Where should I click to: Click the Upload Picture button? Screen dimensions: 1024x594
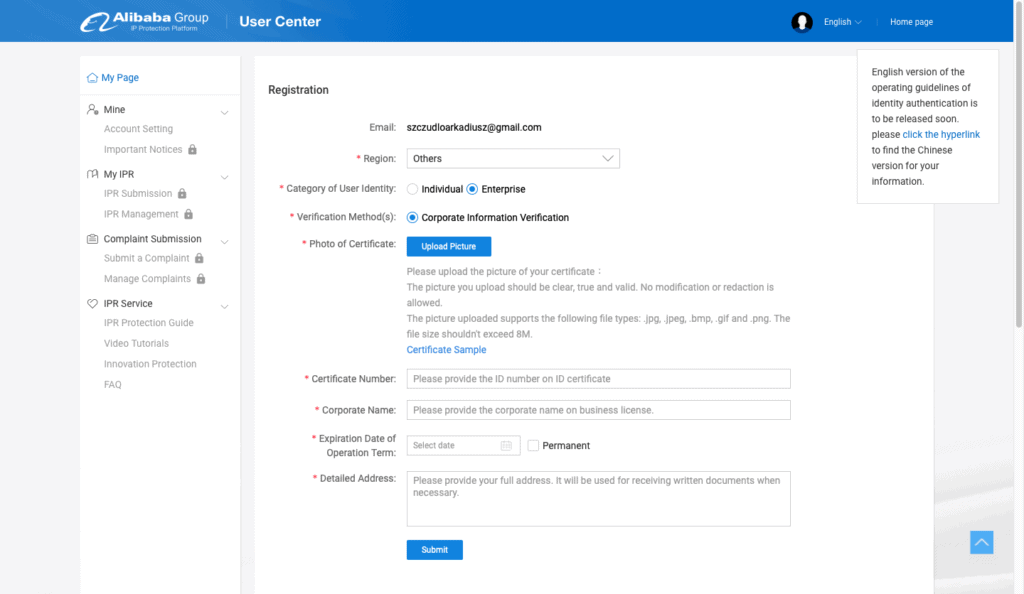coord(448,246)
